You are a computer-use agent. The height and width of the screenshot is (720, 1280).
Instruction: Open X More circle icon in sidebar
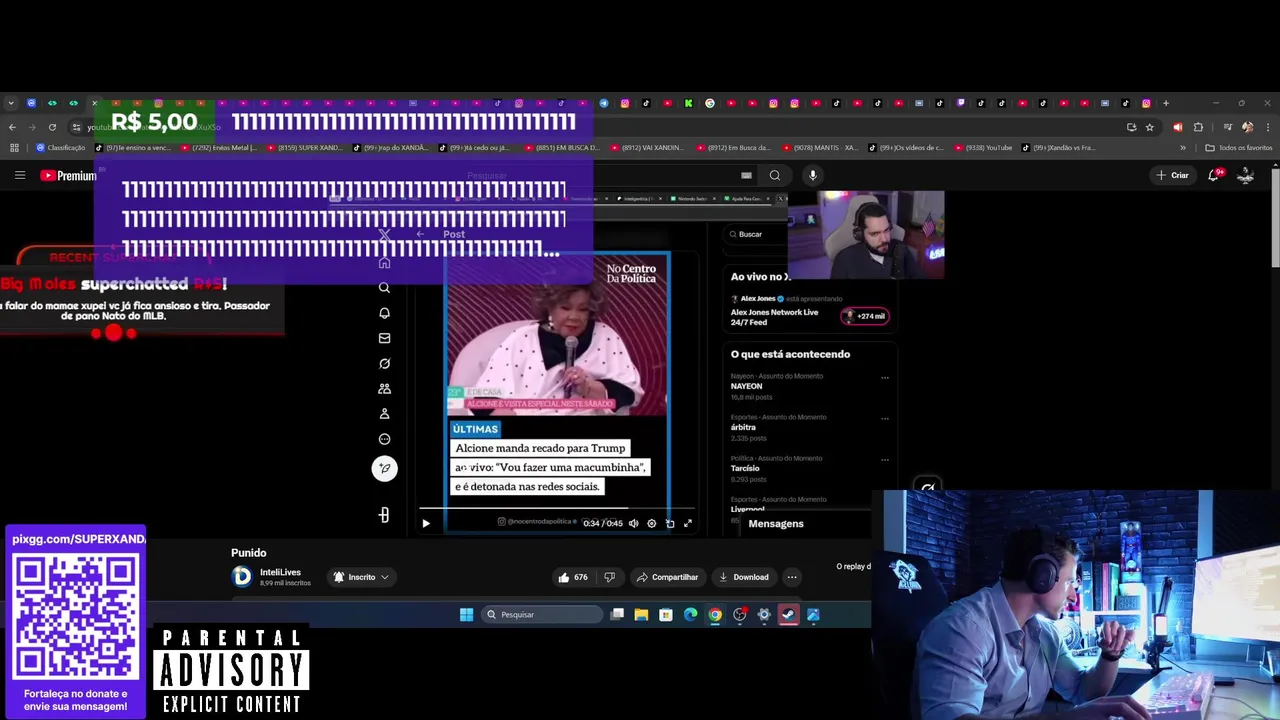pyautogui.click(x=384, y=439)
